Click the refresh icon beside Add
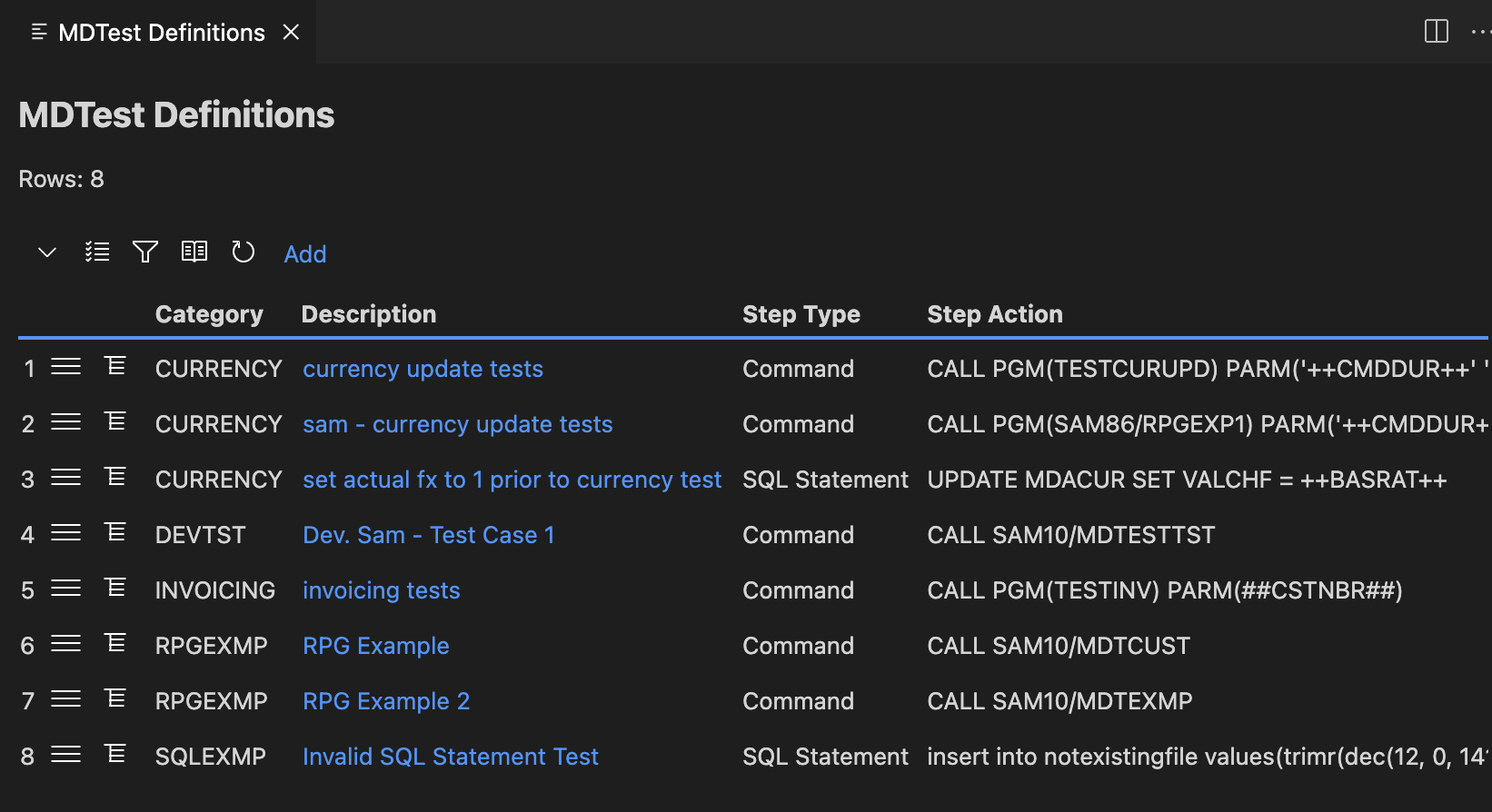 243,252
